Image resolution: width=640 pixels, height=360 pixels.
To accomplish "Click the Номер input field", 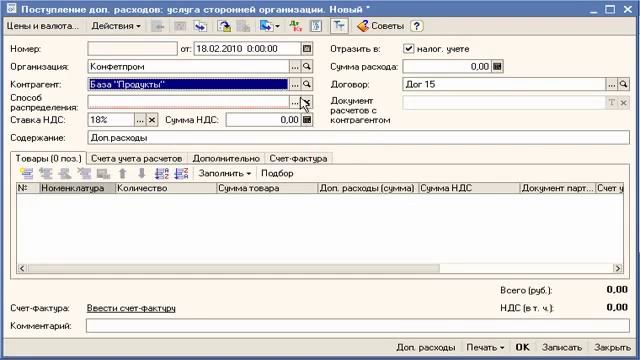I will point(132,49).
